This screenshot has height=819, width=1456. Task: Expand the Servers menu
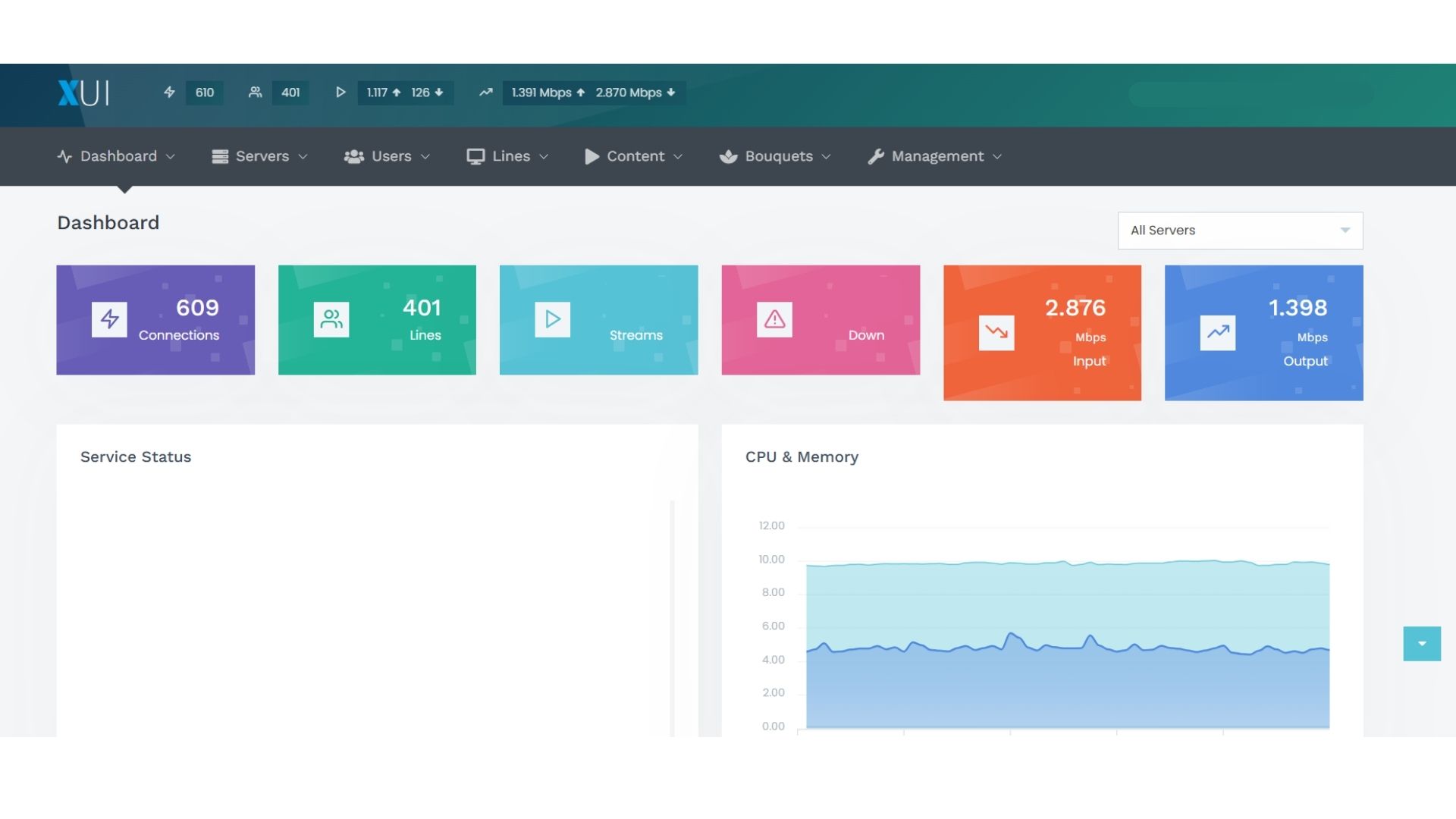[260, 156]
